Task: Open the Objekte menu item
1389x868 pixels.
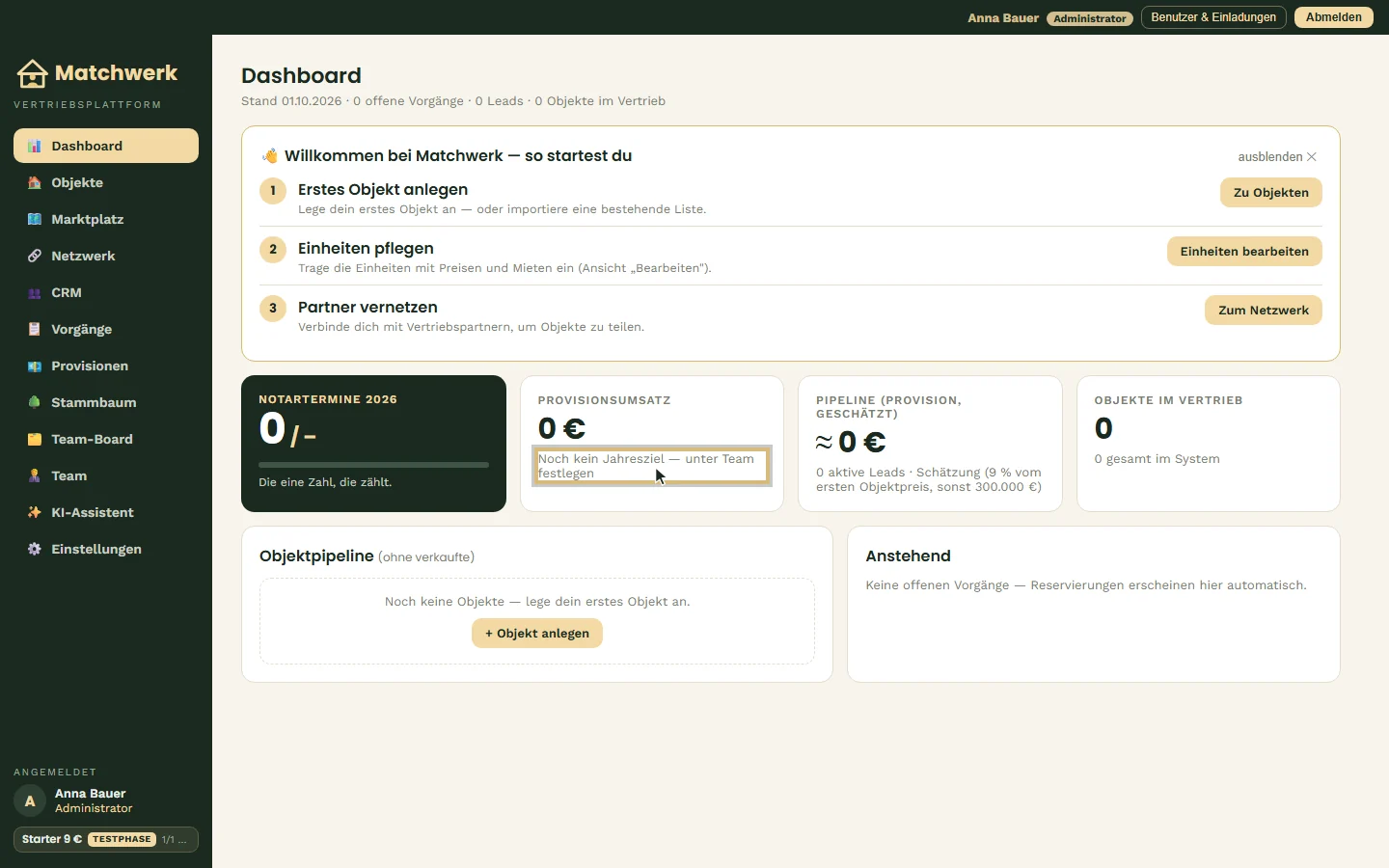Action: tap(106, 182)
